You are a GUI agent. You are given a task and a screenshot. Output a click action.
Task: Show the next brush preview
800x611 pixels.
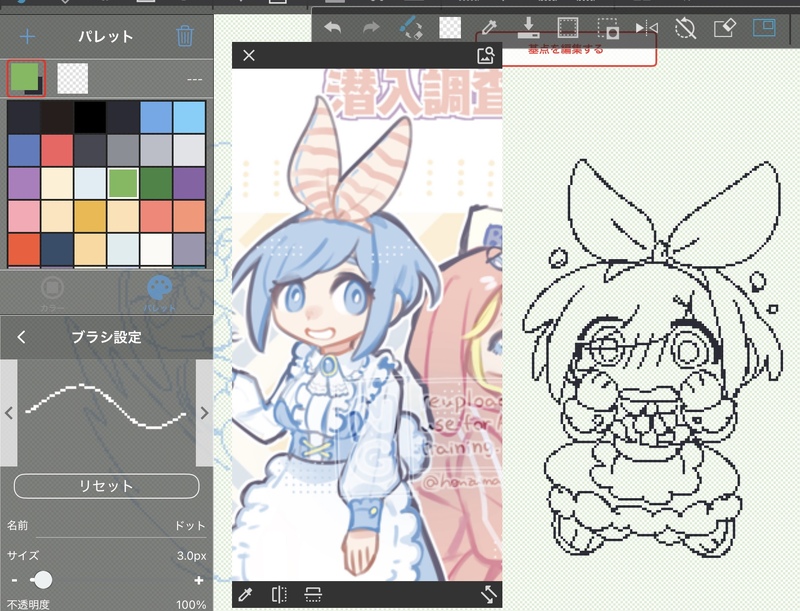click(205, 413)
